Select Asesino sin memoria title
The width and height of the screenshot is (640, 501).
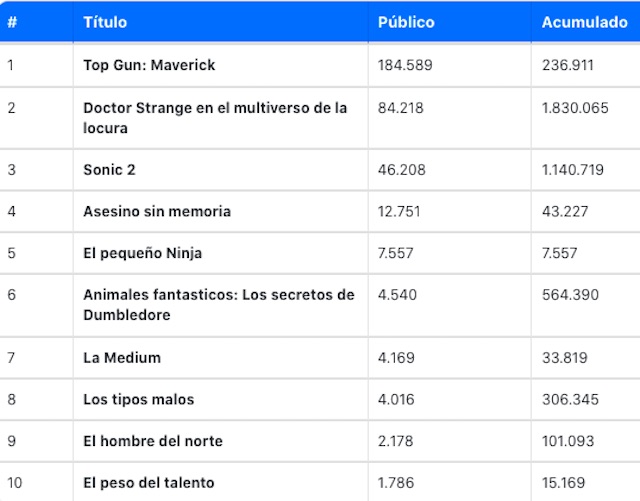click(x=157, y=211)
